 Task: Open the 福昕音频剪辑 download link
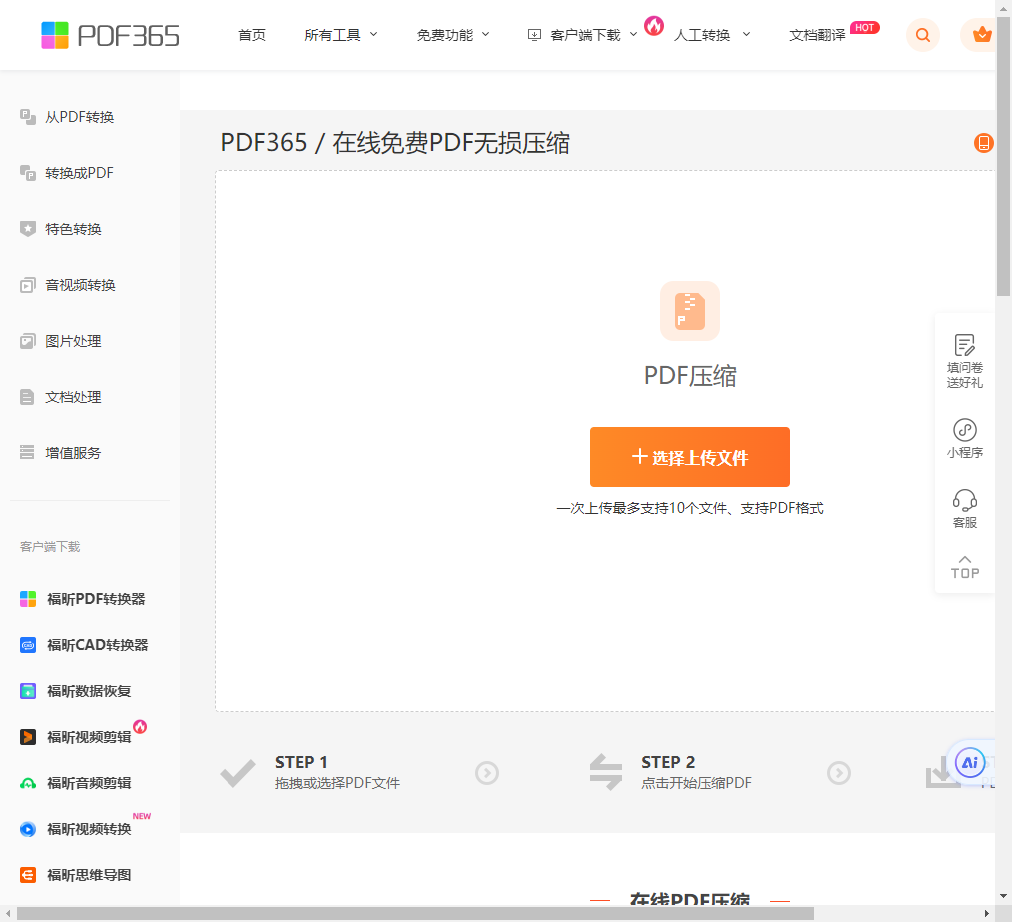[x=89, y=783]
